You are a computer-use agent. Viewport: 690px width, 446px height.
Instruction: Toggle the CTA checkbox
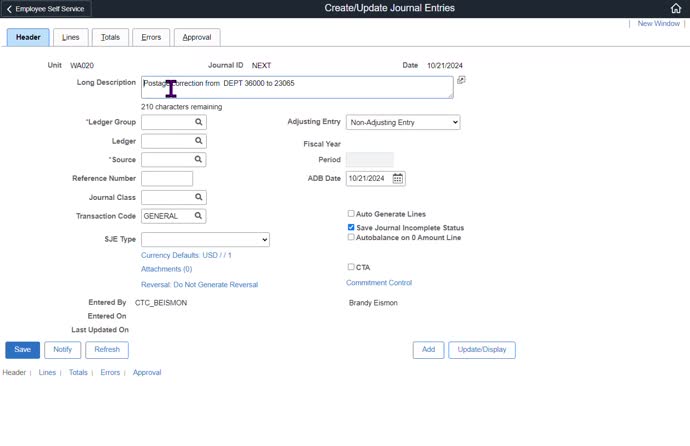tap(351, 267)
